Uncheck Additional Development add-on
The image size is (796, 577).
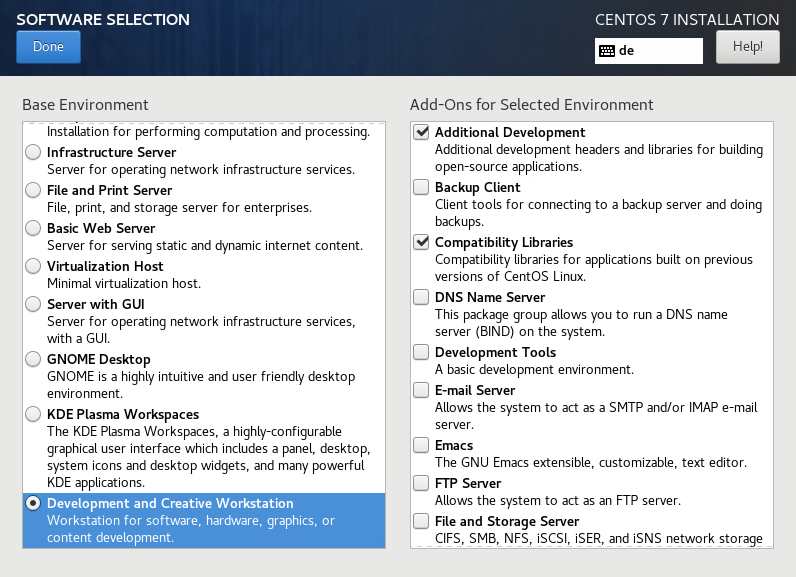pos(421,133)
